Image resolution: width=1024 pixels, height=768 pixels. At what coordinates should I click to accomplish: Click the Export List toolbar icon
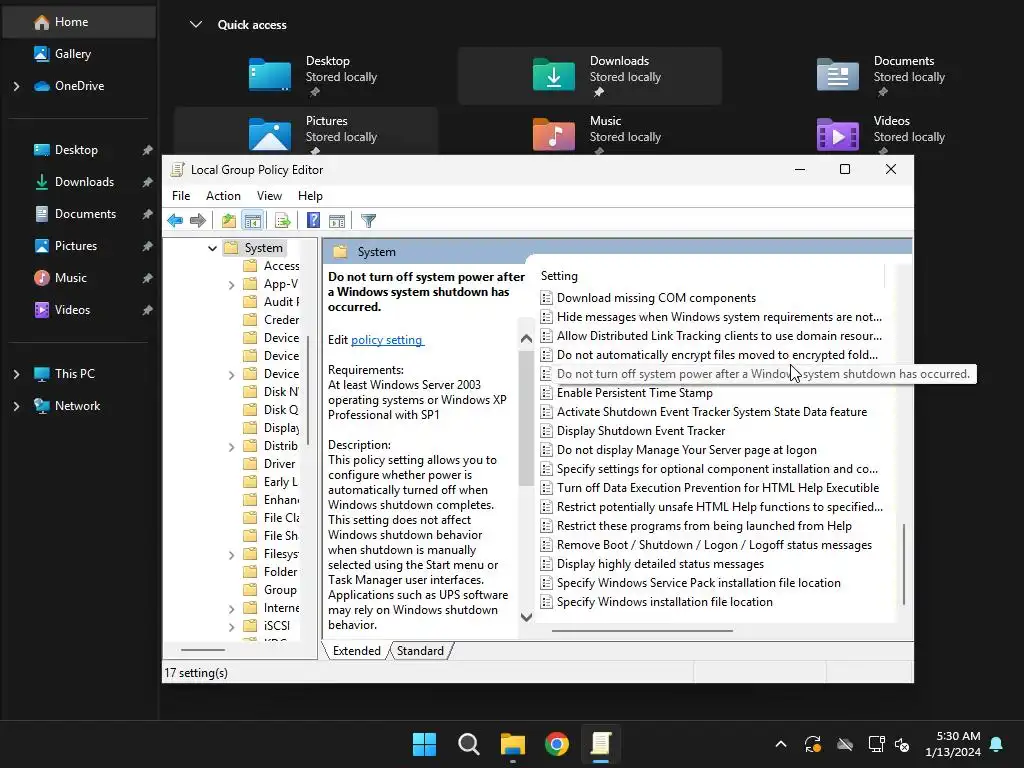pyautogui.click(x=282, y=221)
